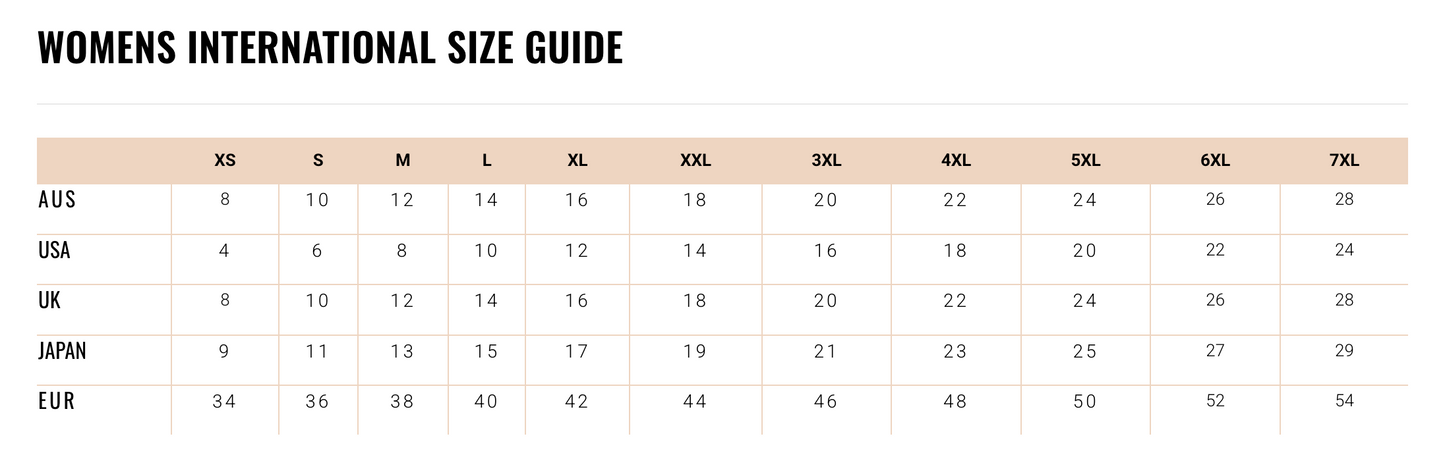The width and height of the screenshot is (1445, 457).
Task: Click the AUS row label
Action: point(57,200)
